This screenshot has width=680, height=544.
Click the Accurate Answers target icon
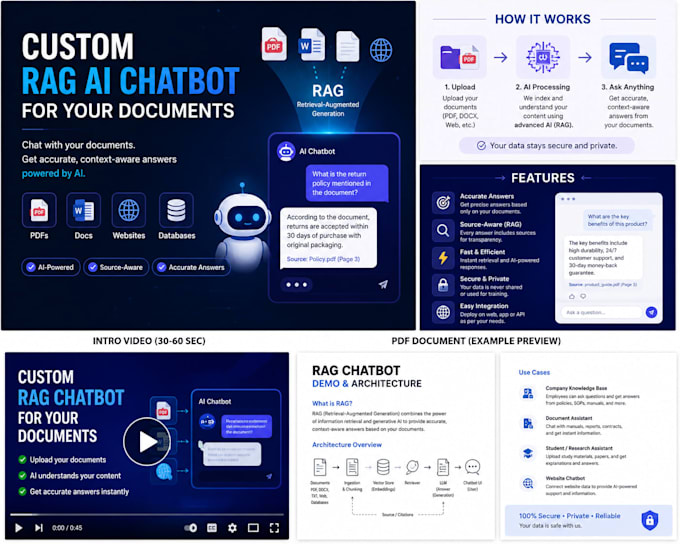point(443,203)
